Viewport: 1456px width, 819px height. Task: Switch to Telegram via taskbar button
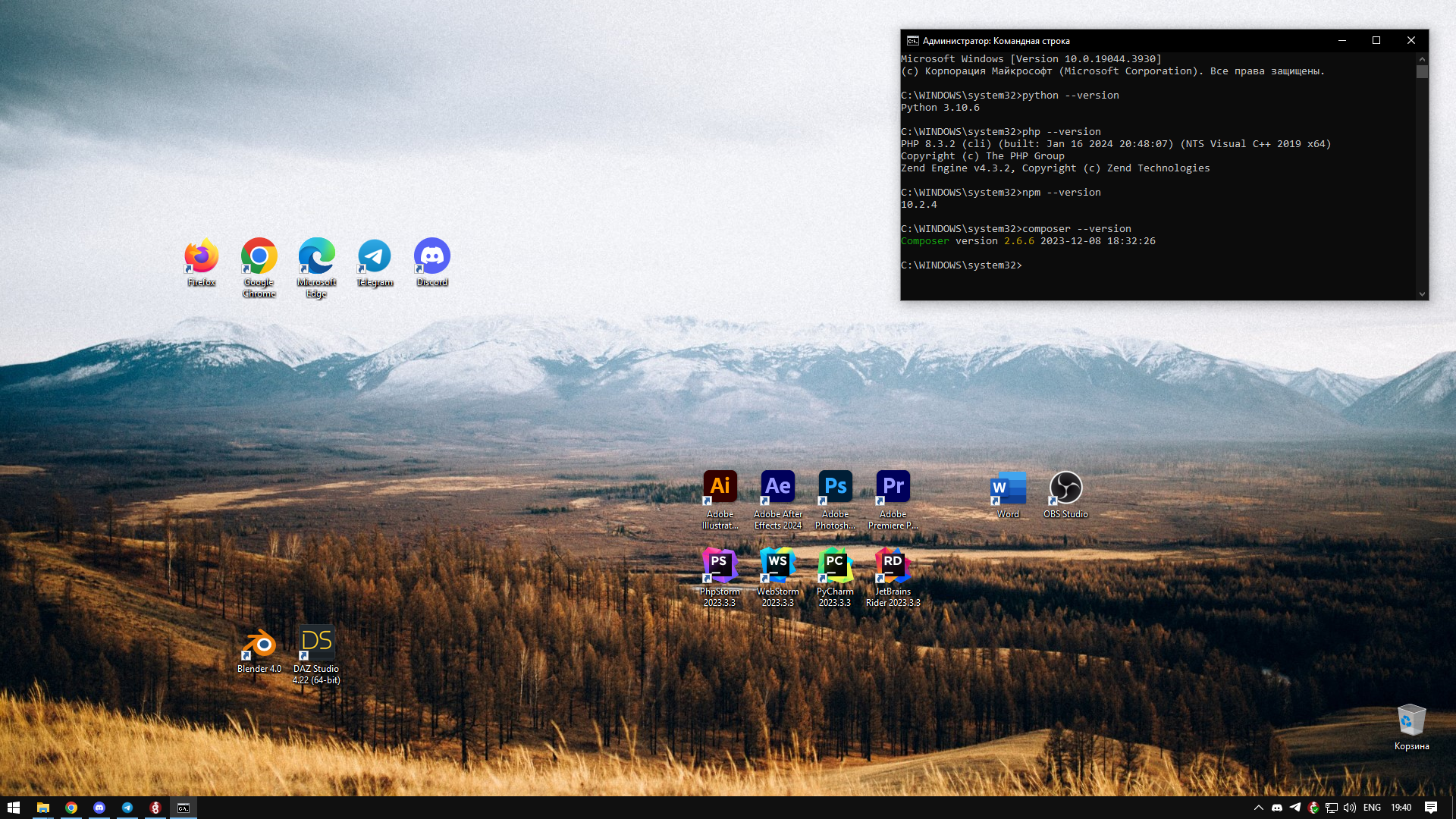127,808
